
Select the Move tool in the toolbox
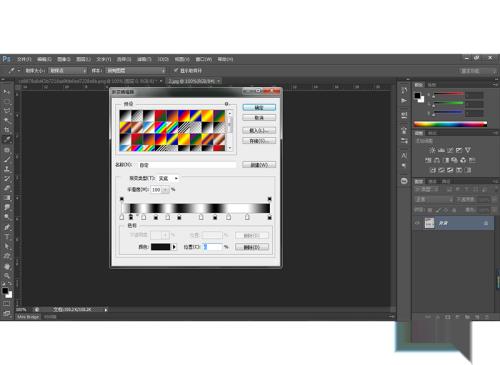tap(6, 92)
